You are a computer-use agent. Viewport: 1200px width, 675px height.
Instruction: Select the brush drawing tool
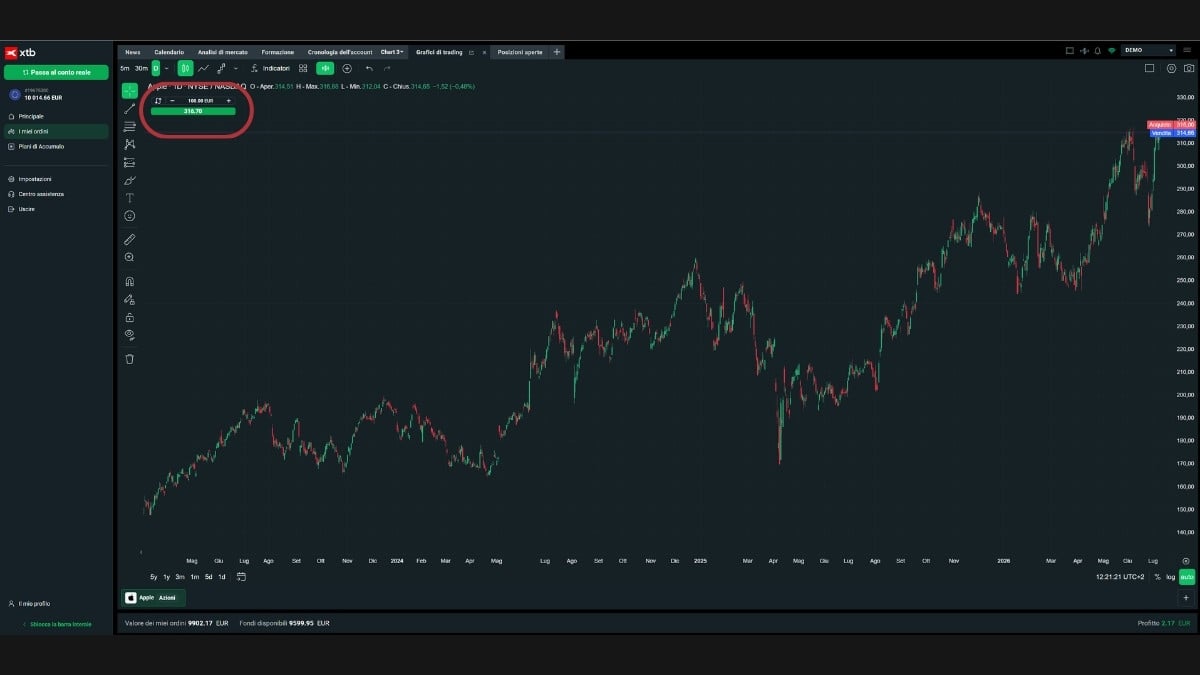click(130, 180)
